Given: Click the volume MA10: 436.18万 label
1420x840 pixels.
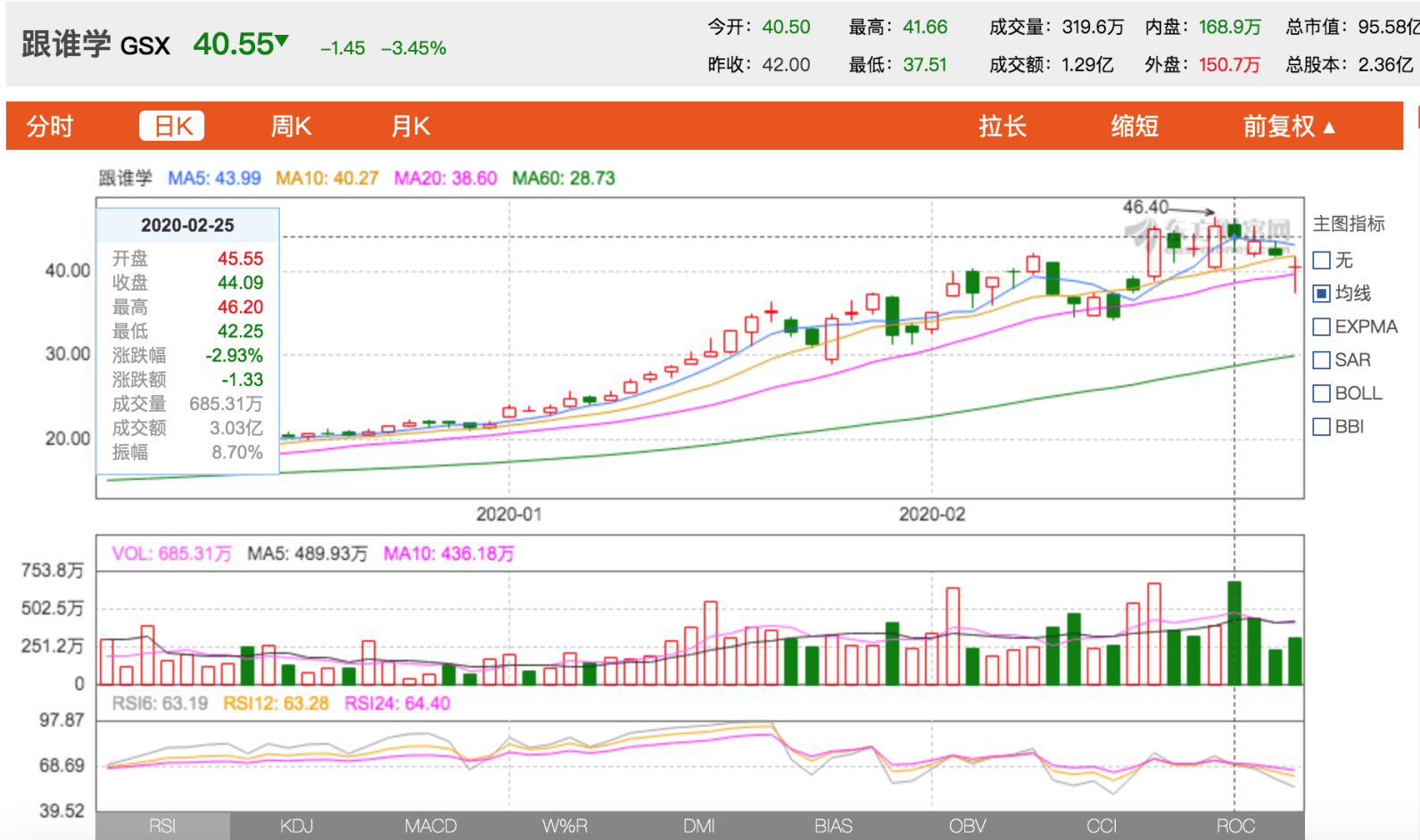Looking at the screenshot, I should click(449, 554).
